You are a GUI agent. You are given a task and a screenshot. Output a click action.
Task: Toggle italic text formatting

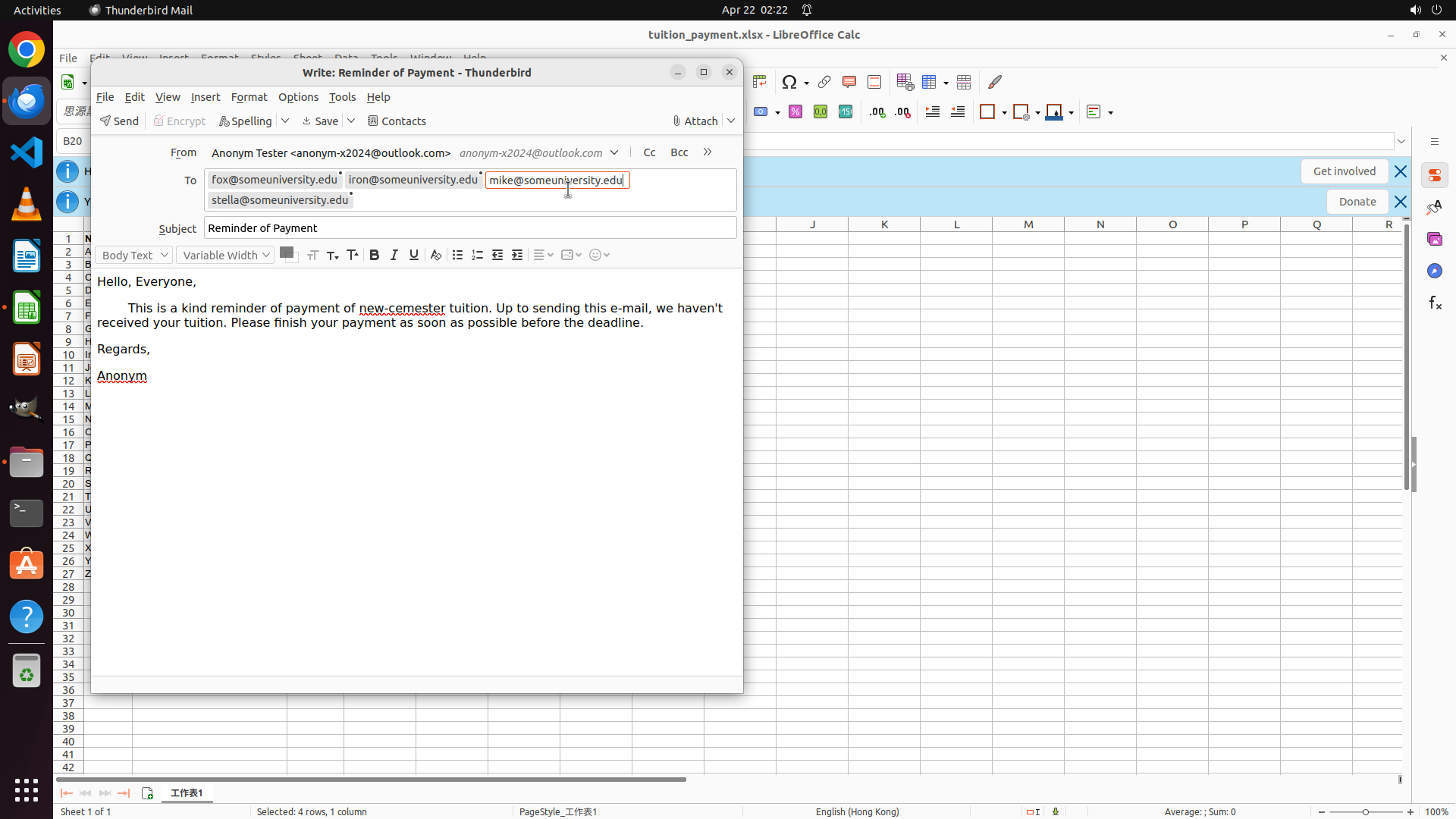tap(394, 255)
